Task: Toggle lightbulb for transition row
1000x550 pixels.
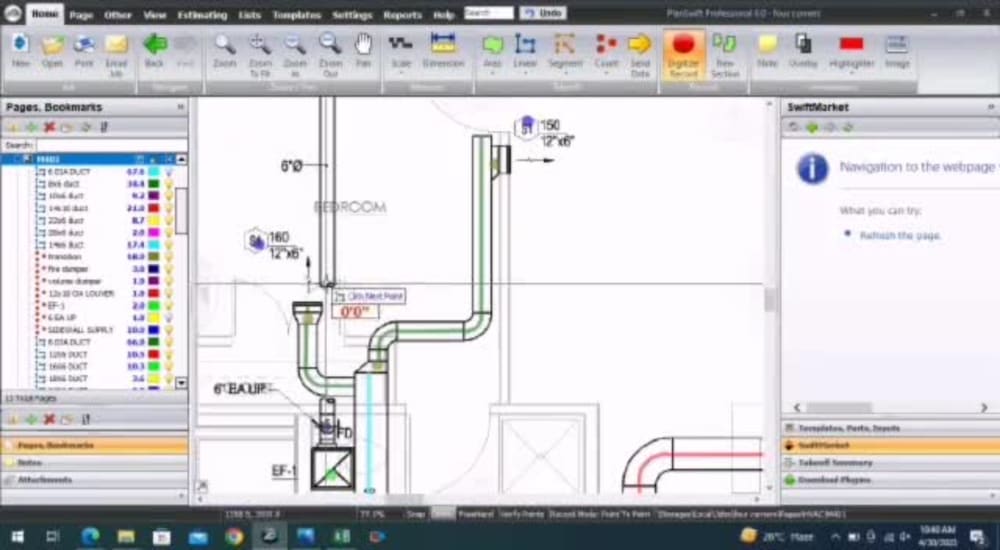Action: 169,256
